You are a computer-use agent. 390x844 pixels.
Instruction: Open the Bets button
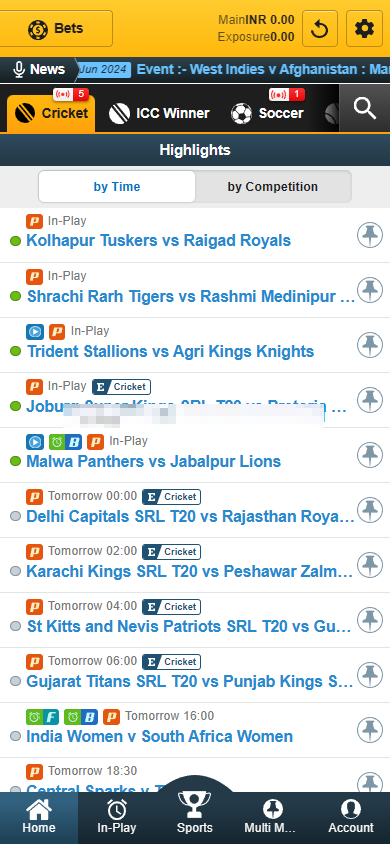(x=56, y=29)
